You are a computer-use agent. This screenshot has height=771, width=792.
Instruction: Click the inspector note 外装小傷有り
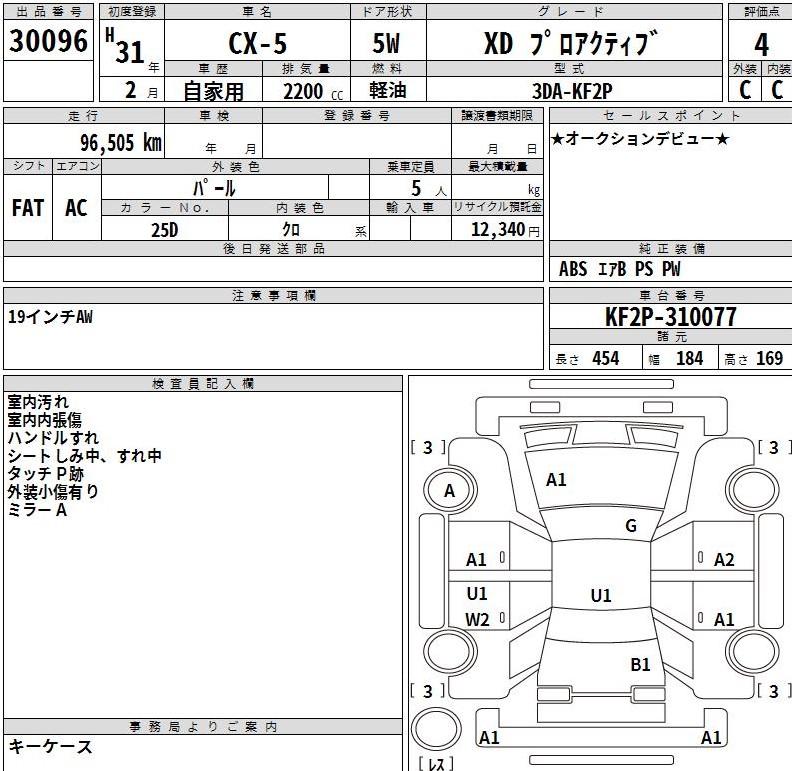[53, 492]
